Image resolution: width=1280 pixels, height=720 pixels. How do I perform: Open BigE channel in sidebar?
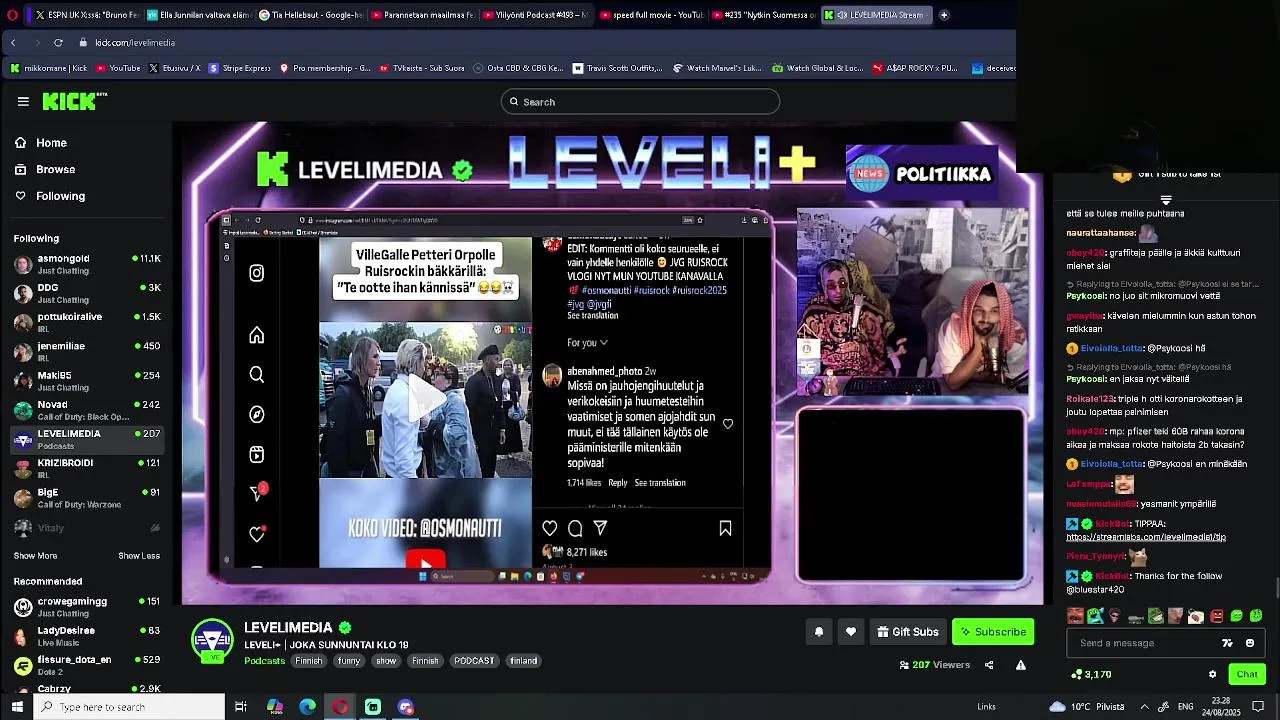tap(86, 497)
